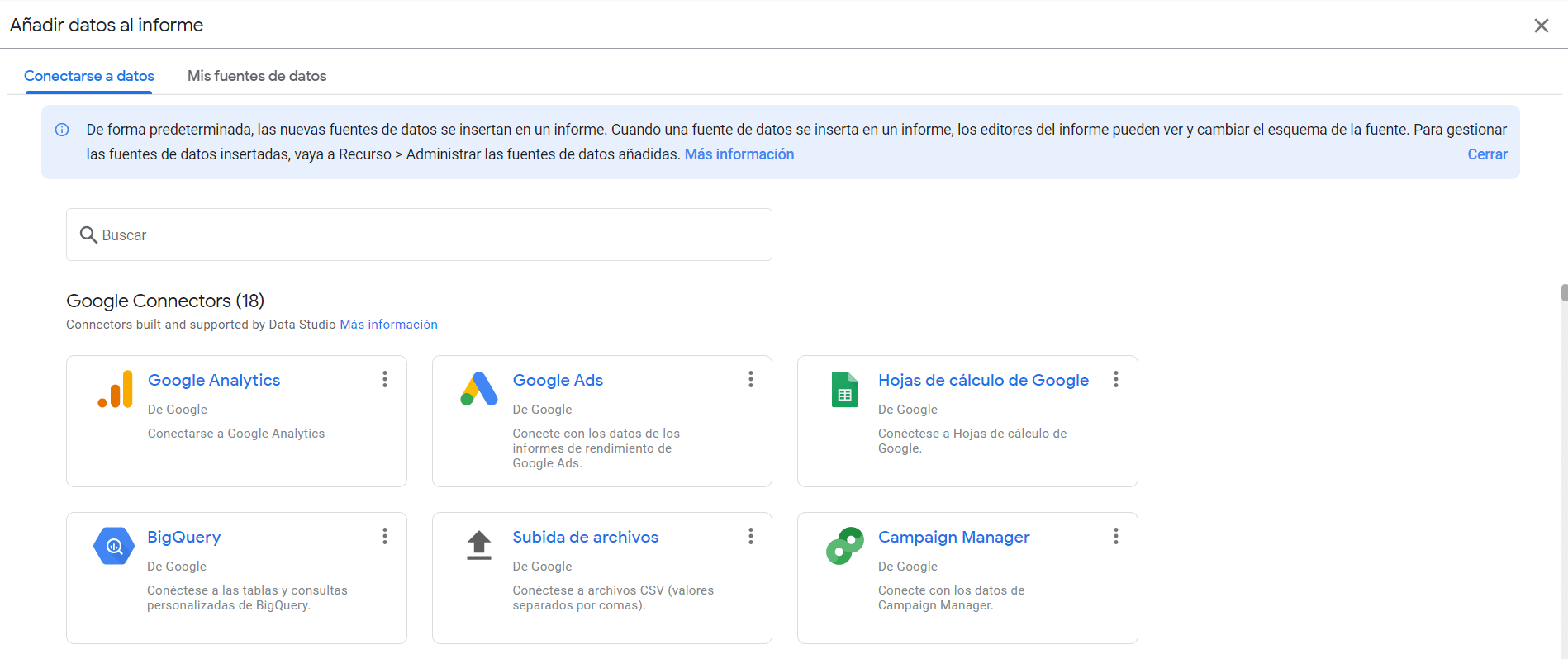The image size is (1568, 659).
Task: Open Más información link in the banner
Action: (739, 154)
